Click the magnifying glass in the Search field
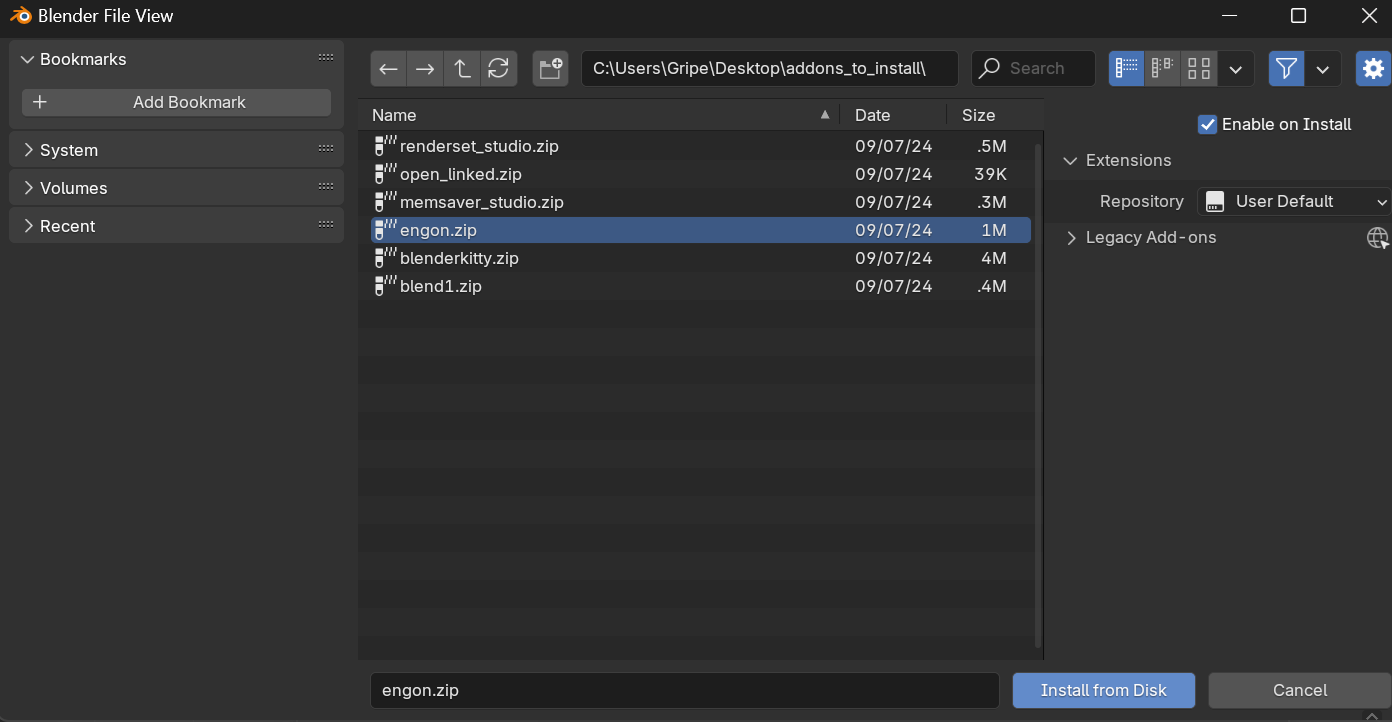Viewport: 1392px width, 722px height. click(989, 68)
